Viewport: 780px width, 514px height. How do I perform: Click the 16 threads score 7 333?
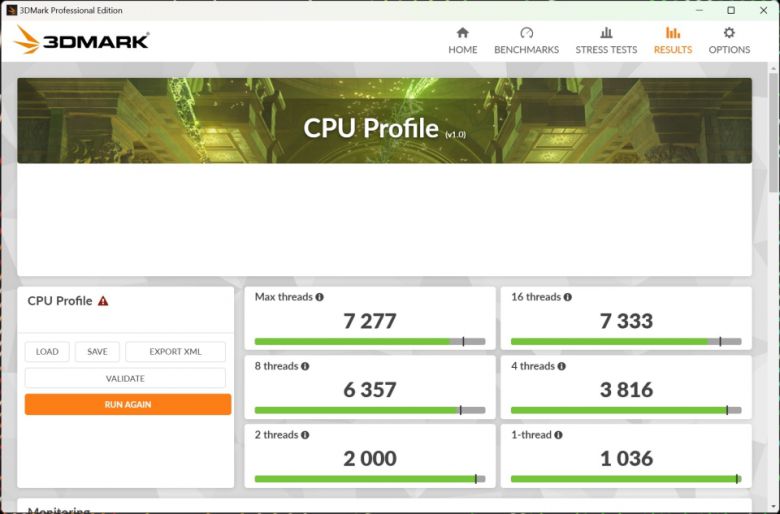(626, 321)
